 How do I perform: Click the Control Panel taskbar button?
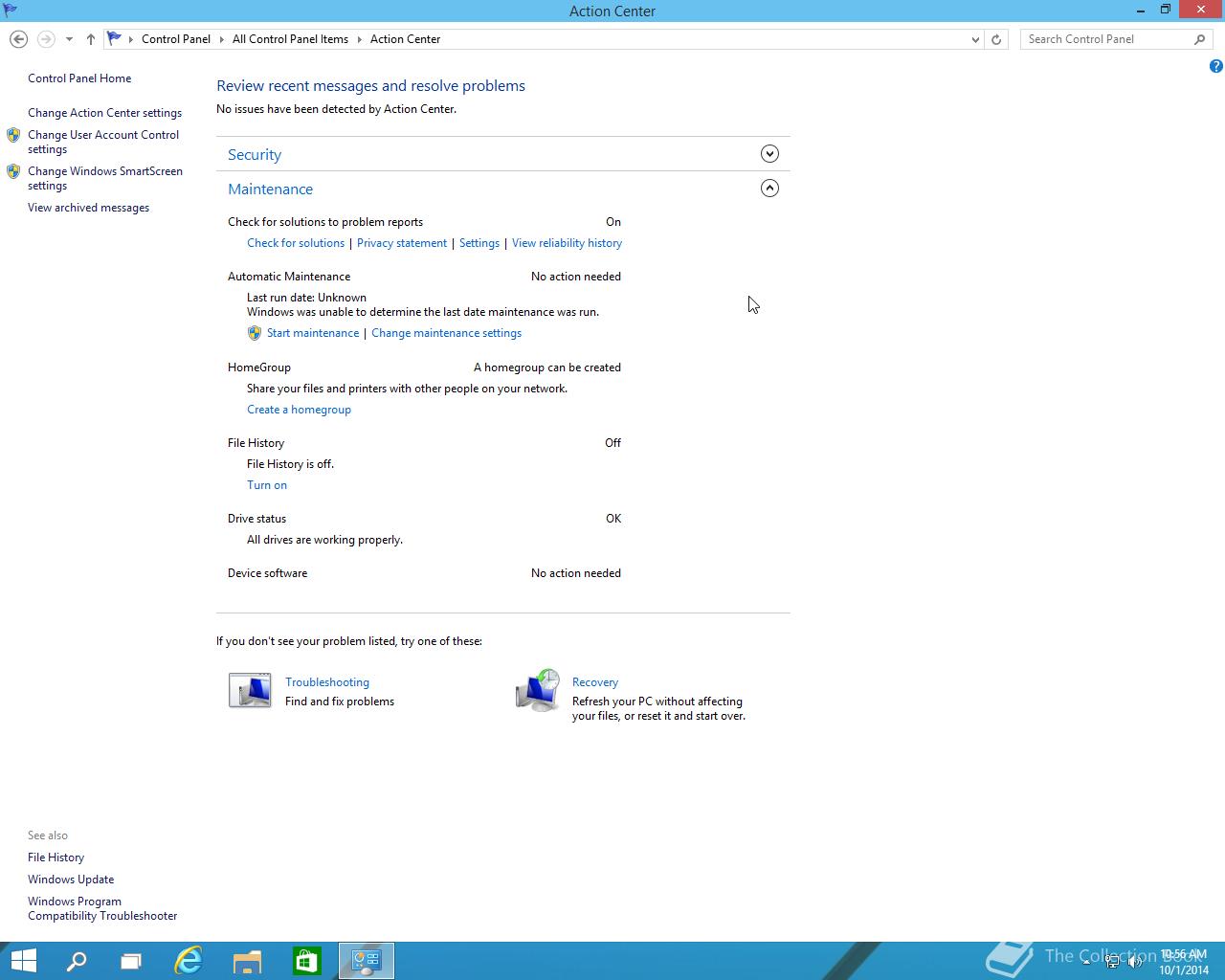tap(366, 961)
